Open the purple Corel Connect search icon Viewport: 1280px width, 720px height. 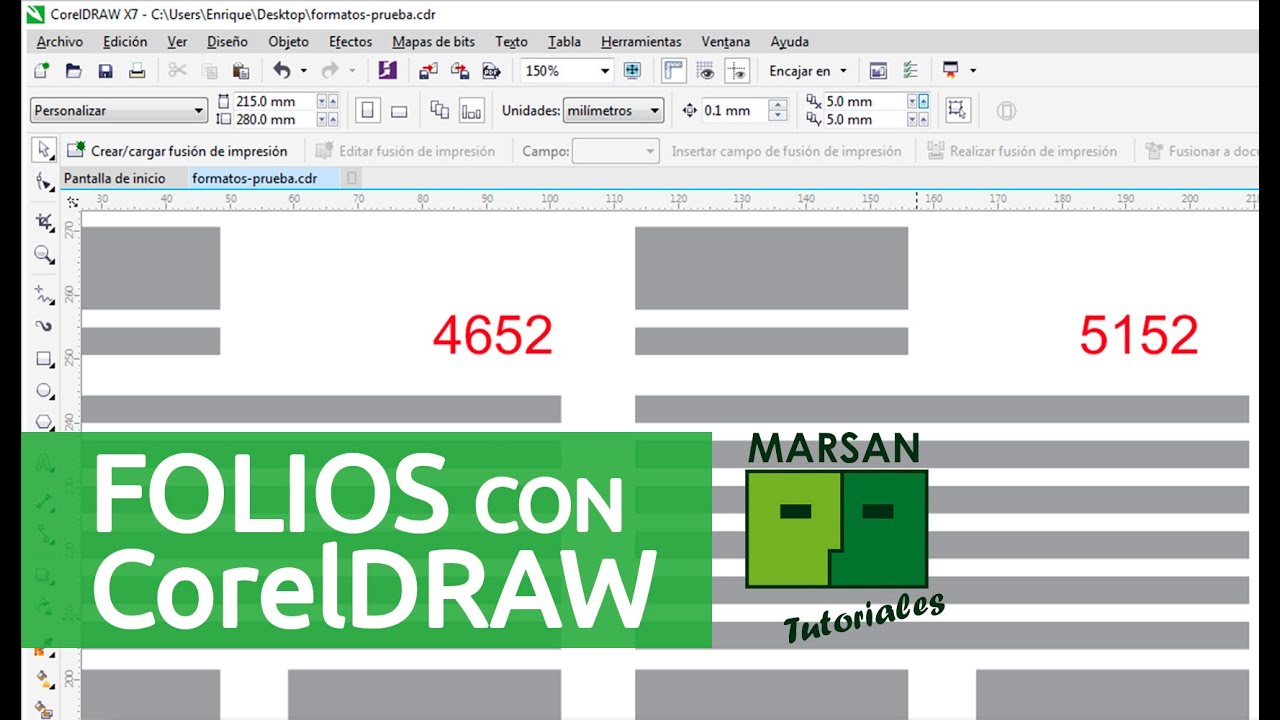point(388,71)
